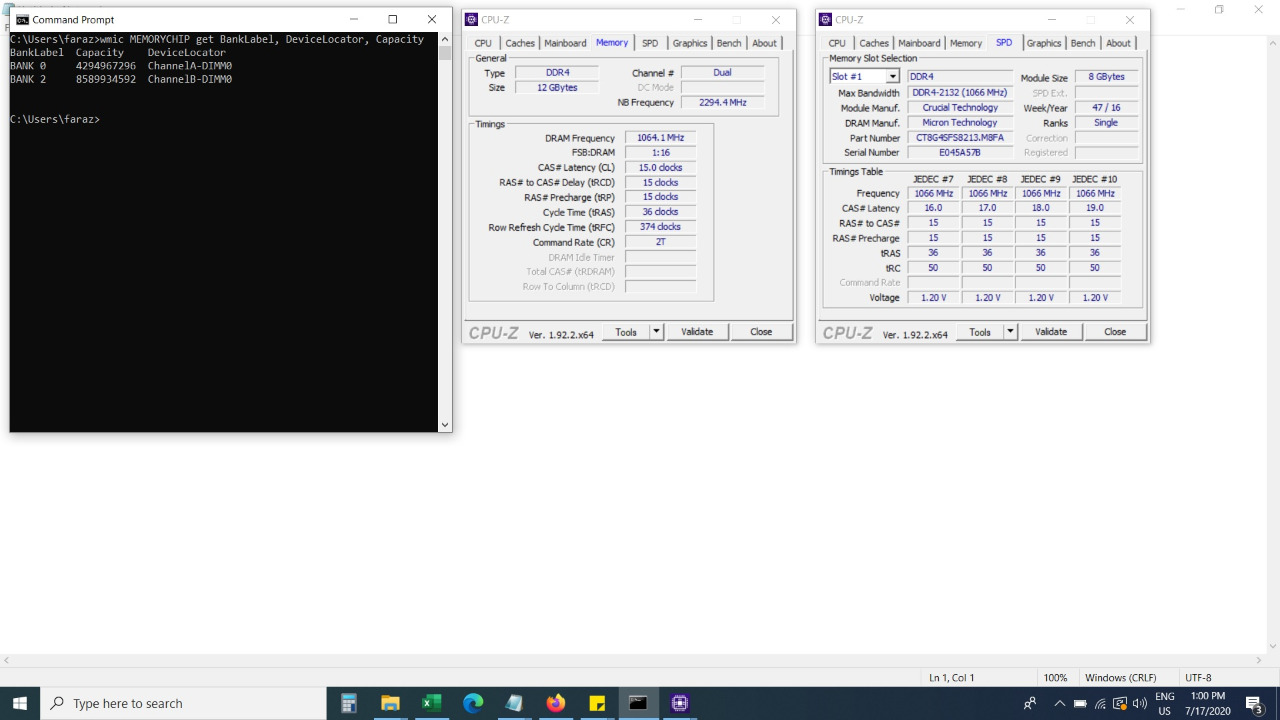Screen dimensions: 1280x720
Task: Open Microsoft Edge from the taskbar
Action: tap(473, 703)
